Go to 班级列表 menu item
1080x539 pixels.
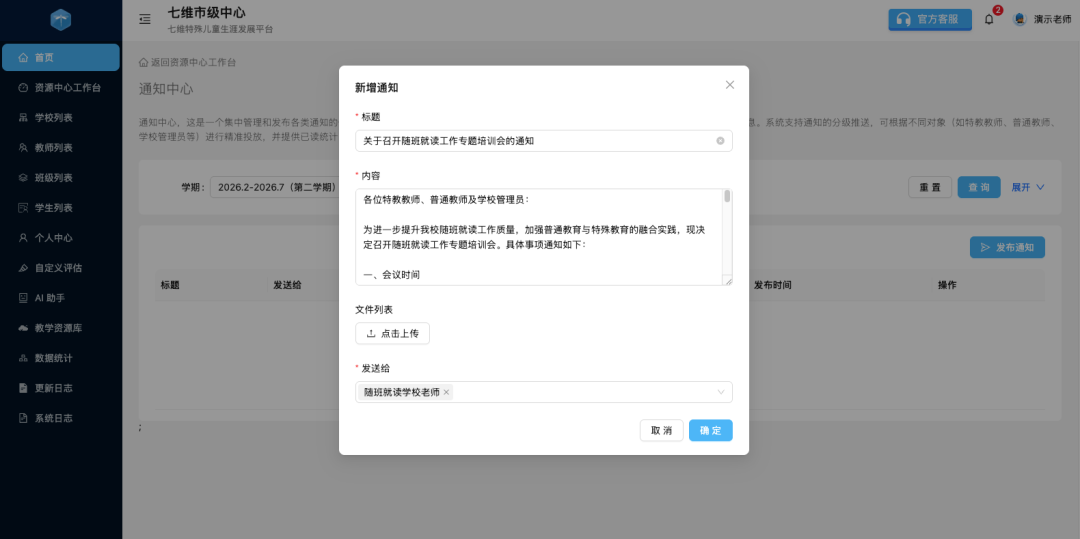[x=61, y=178]
